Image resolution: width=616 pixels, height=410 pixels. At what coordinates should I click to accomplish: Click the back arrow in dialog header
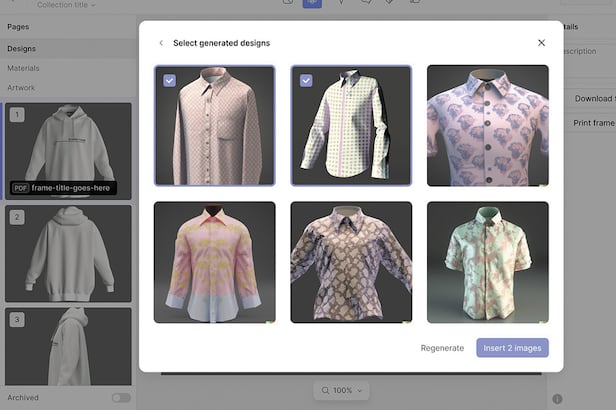161,43
